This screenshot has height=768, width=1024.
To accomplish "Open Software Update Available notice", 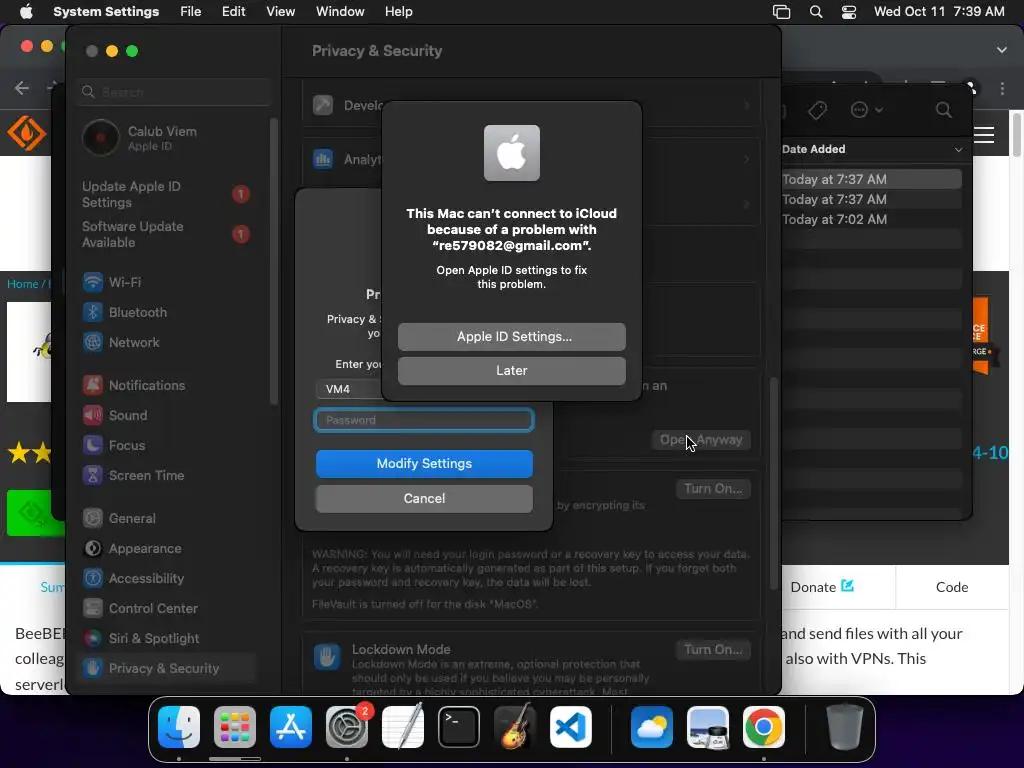I will point(166,234).
